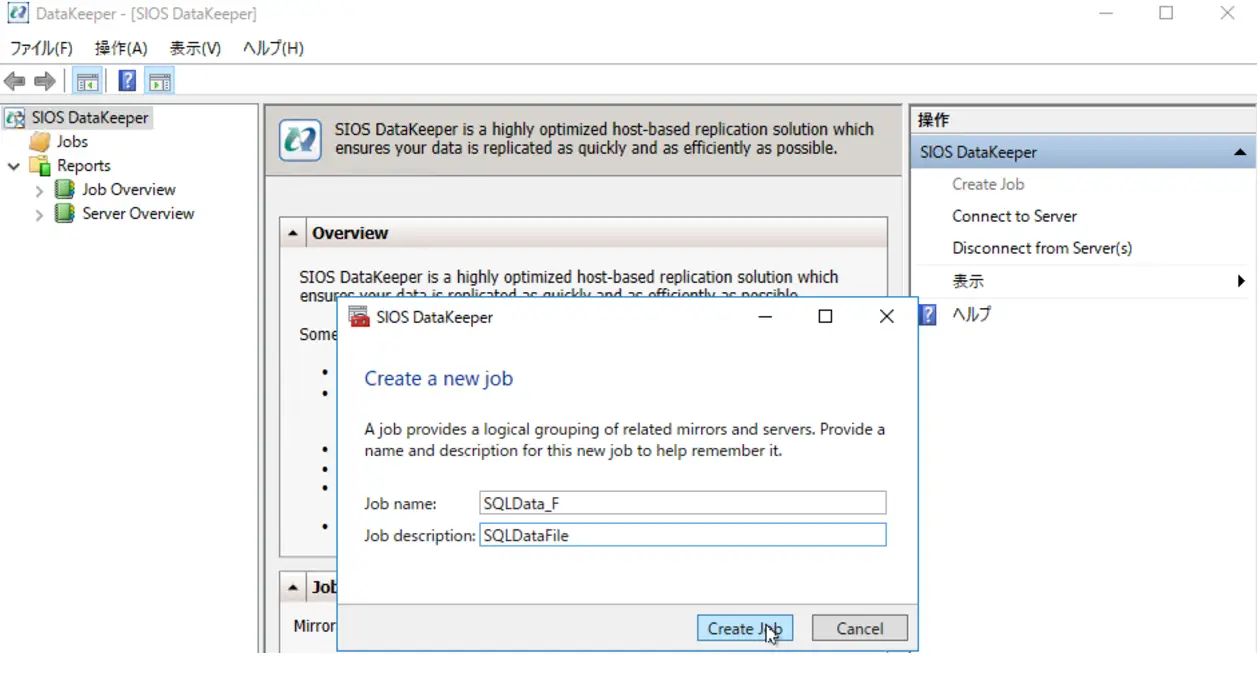Click the Back arrow toolbar icon
This screenshot has width=1259, height=697.
point(15,82)
